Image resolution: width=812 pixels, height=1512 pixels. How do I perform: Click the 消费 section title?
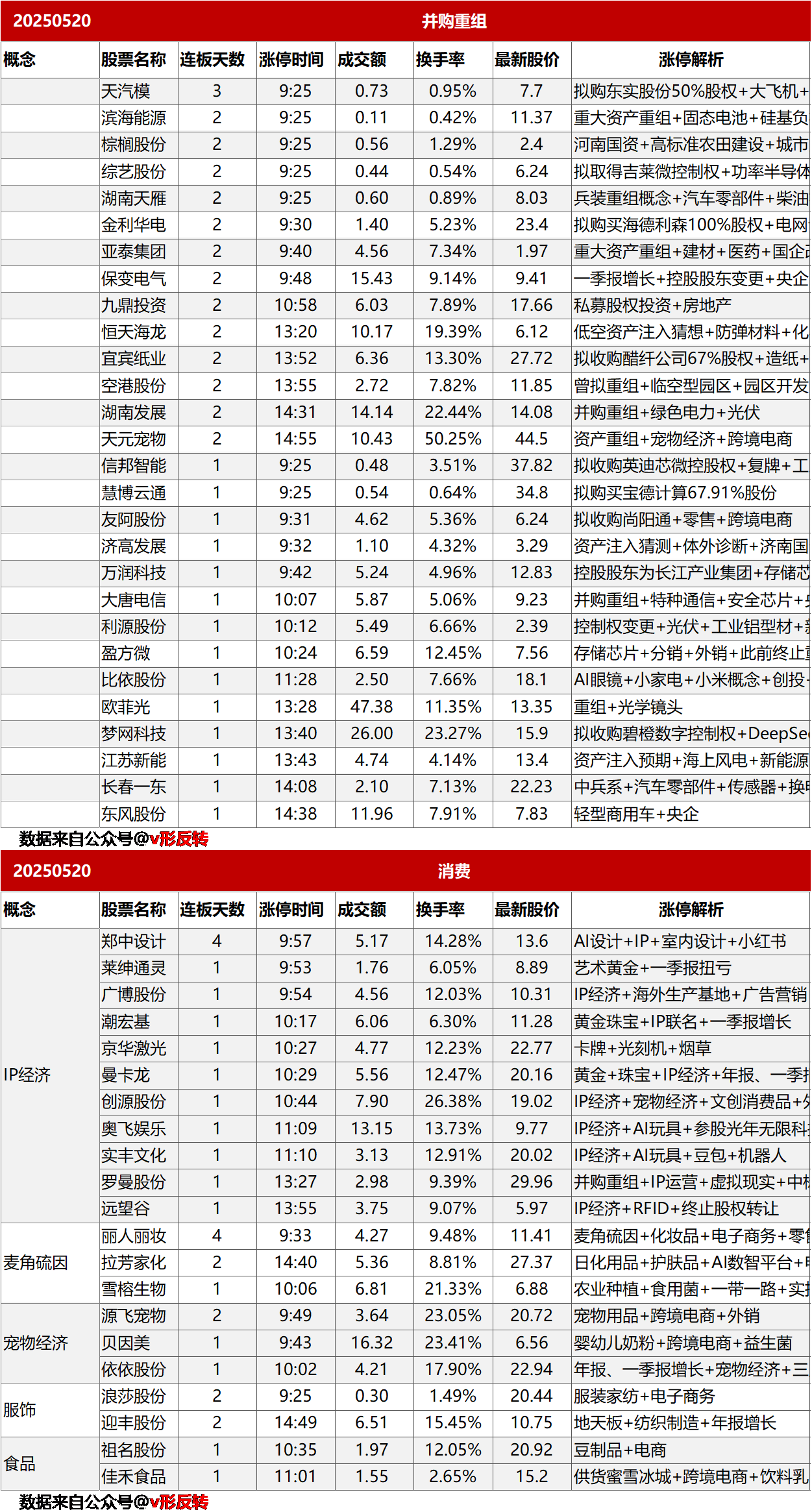tap(454, 871)
